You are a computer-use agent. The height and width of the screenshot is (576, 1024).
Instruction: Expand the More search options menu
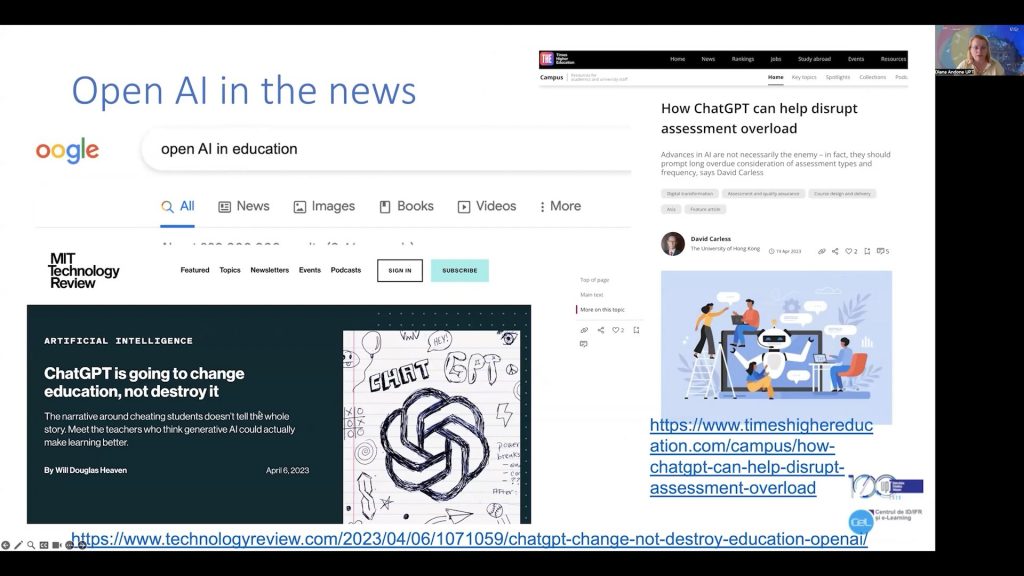point(560,206)
